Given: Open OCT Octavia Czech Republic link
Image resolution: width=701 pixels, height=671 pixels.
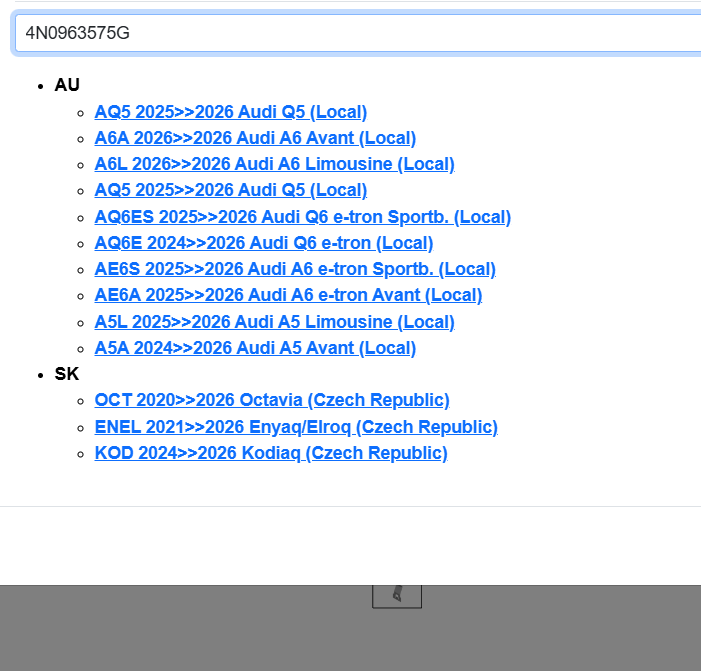Looking at the screenshot, I should 272,400.
